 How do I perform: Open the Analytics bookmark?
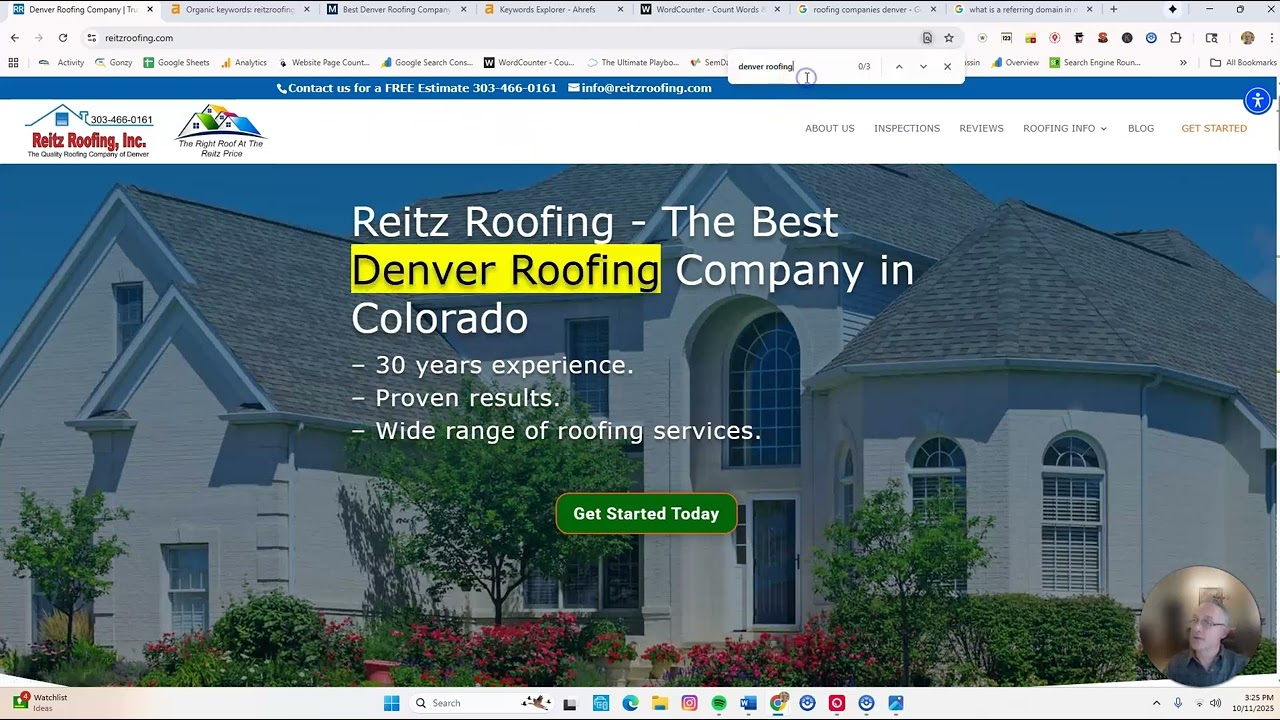pyautogui.click(x=243, y=62)
